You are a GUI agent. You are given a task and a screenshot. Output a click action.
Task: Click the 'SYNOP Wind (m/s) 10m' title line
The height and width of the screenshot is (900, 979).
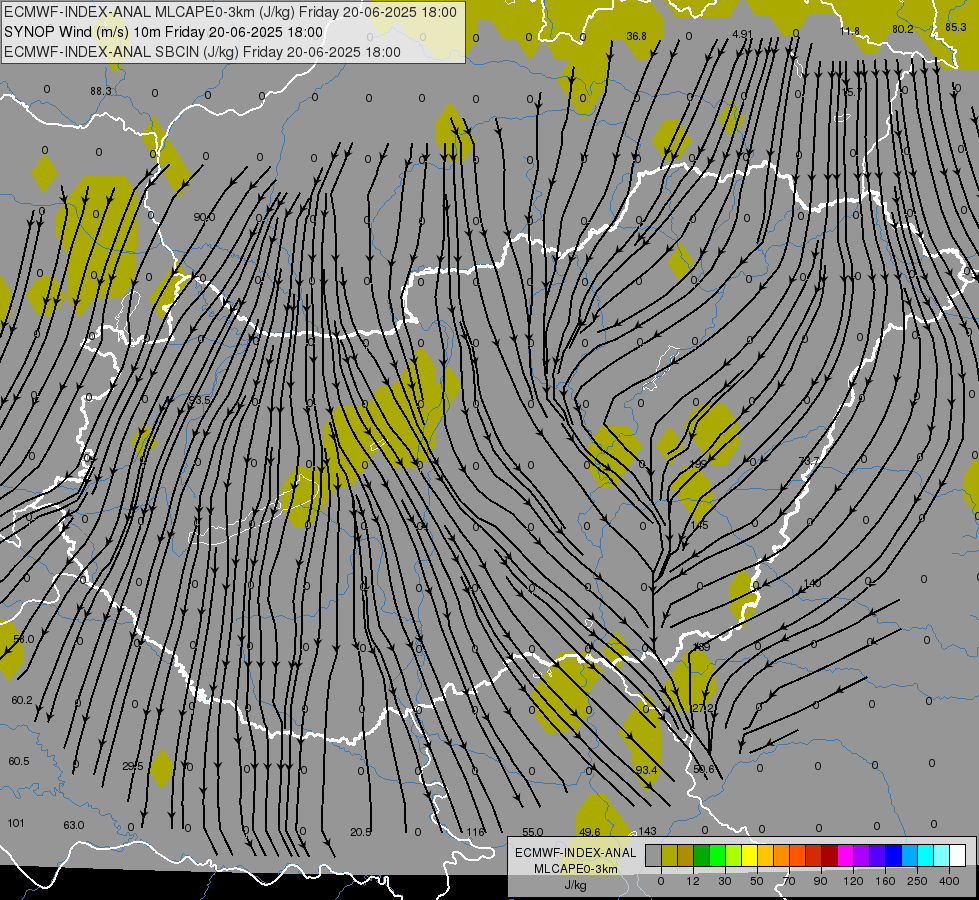pos(164,32)
